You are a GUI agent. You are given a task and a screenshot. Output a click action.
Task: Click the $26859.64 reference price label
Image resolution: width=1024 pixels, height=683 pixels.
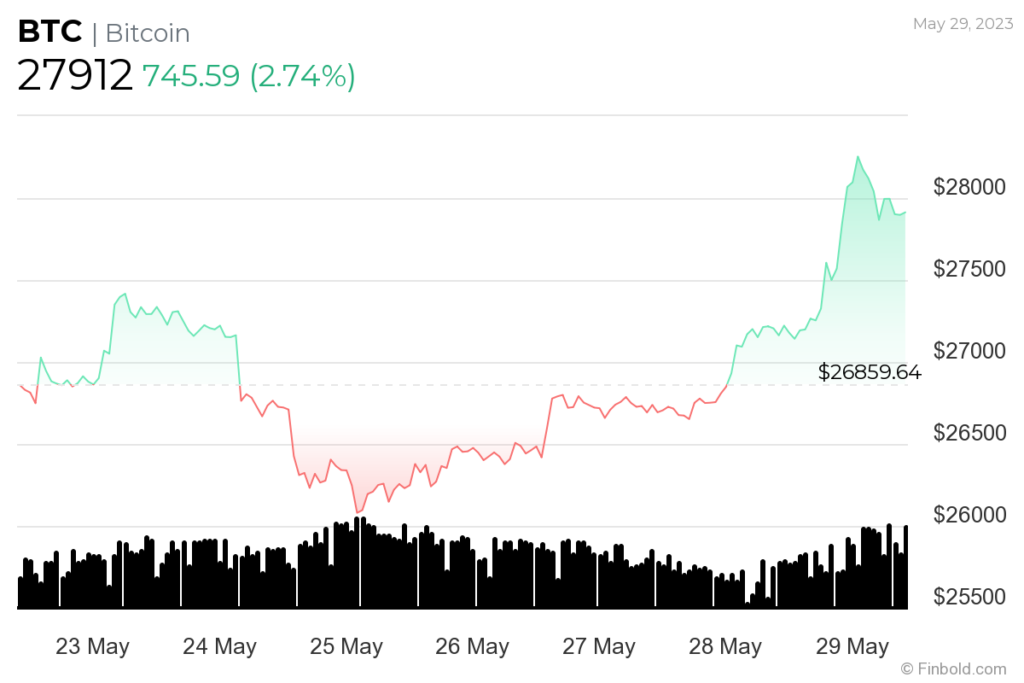pos(869,372)
